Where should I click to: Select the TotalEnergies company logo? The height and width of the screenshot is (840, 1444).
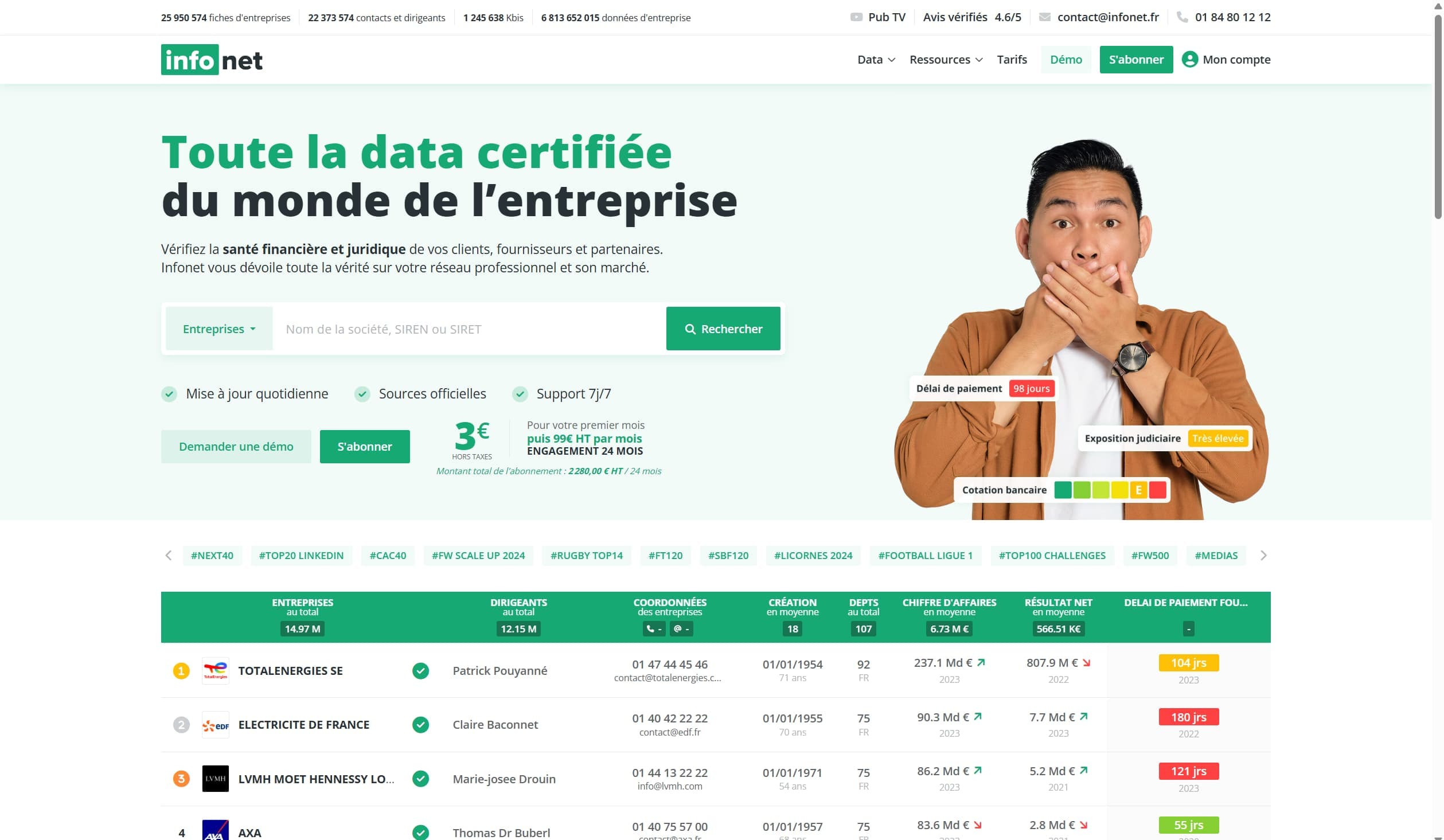click(x=215, y=670)
